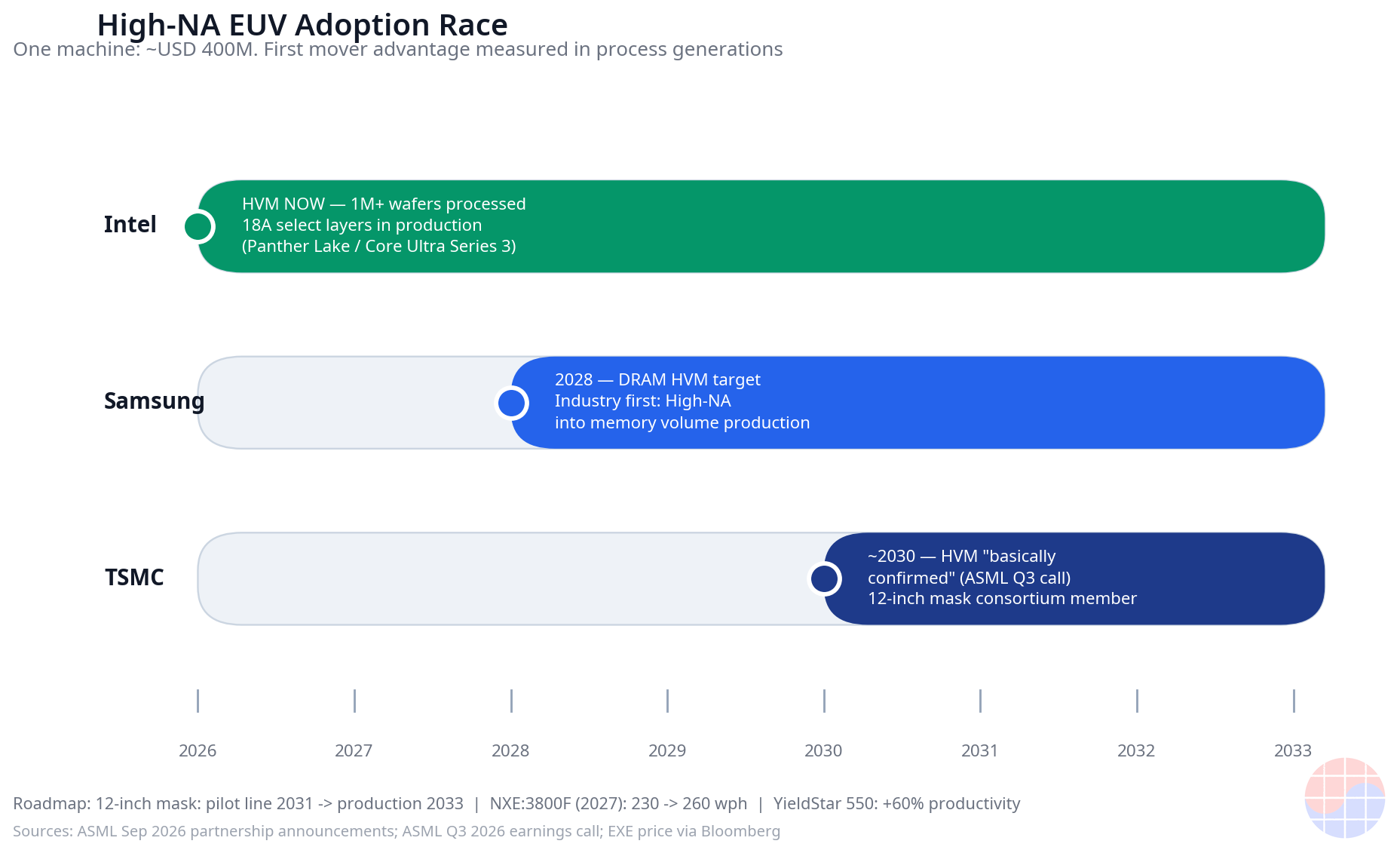Click 'NXE:3800F (2027): 230 -> 260 wph' text
The width and height of the screenshot is (1400, 853).
(618, 804)
